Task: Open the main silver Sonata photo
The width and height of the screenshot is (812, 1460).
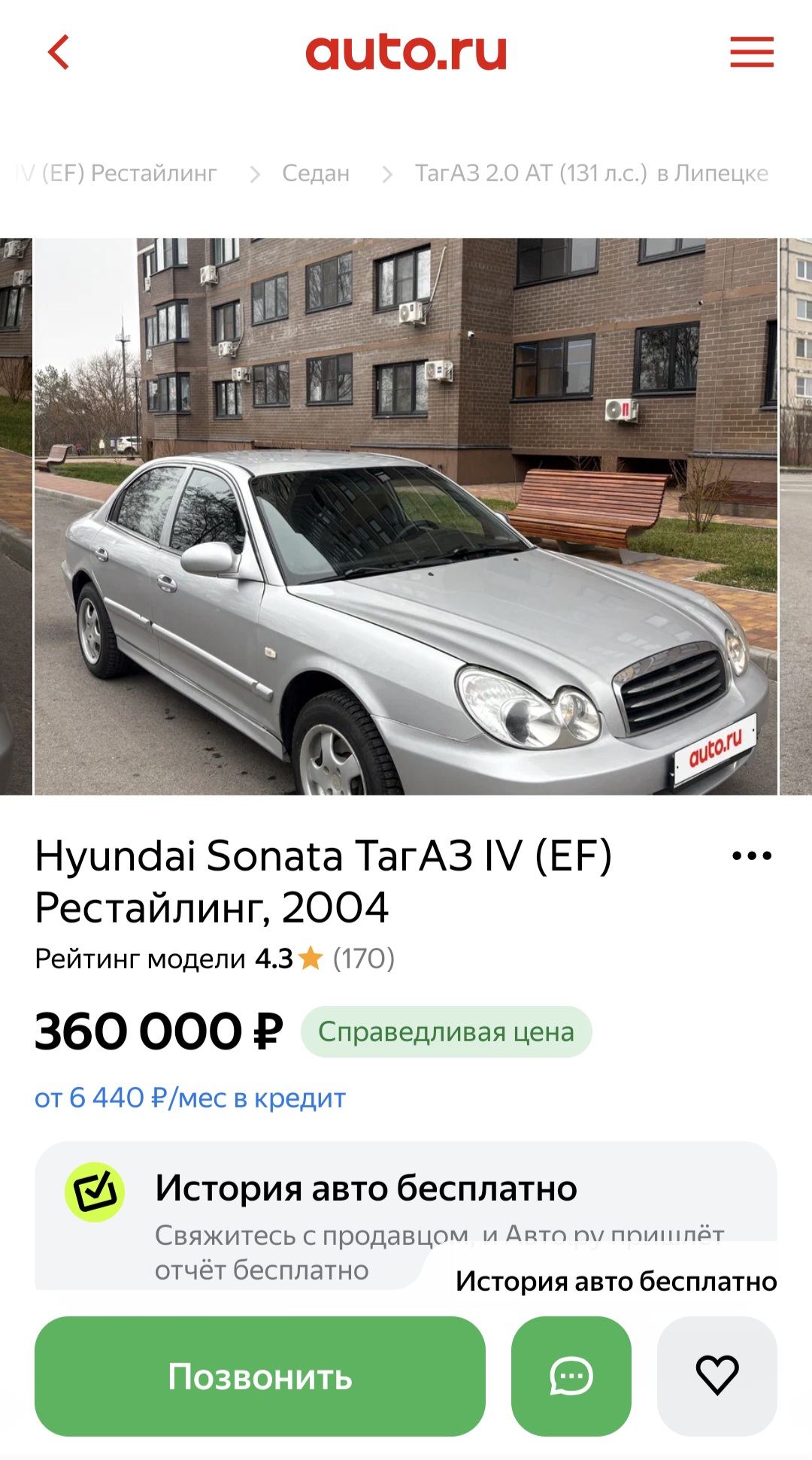Action: (x=406, y=516)
